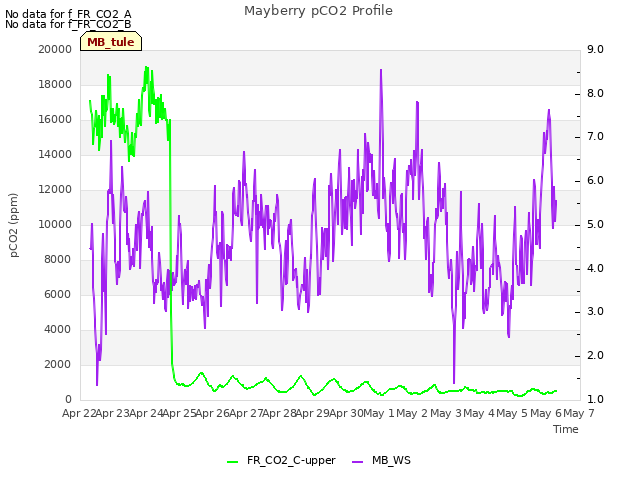This screenshot has height=480, width=640.
Task: Click the 4000 left axis tick label
Action: pyautogui.click(x=58, y=330)
